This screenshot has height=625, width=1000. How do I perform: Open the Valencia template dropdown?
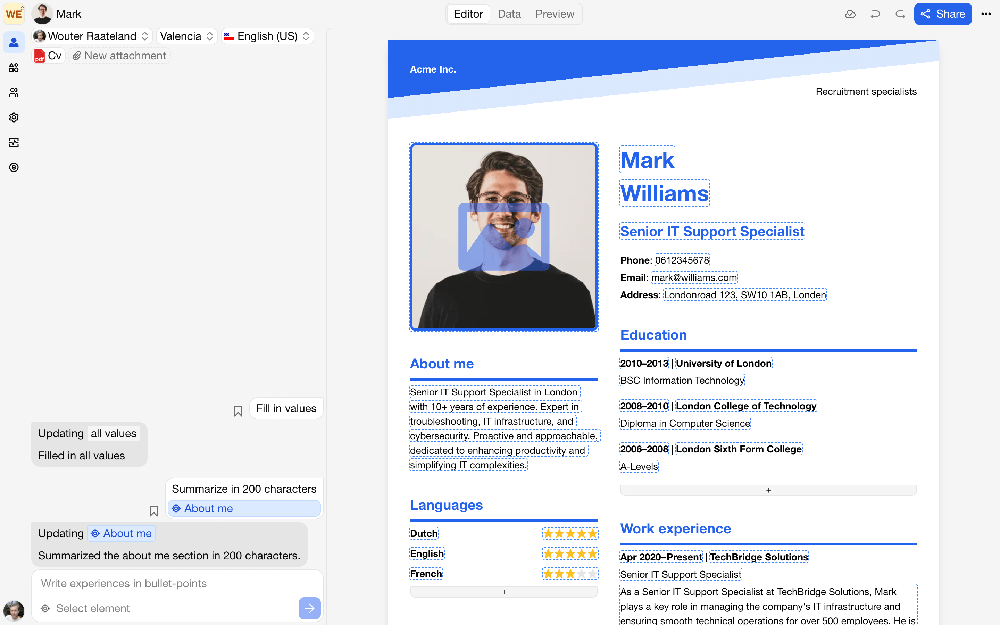click(x=186, y=35)
